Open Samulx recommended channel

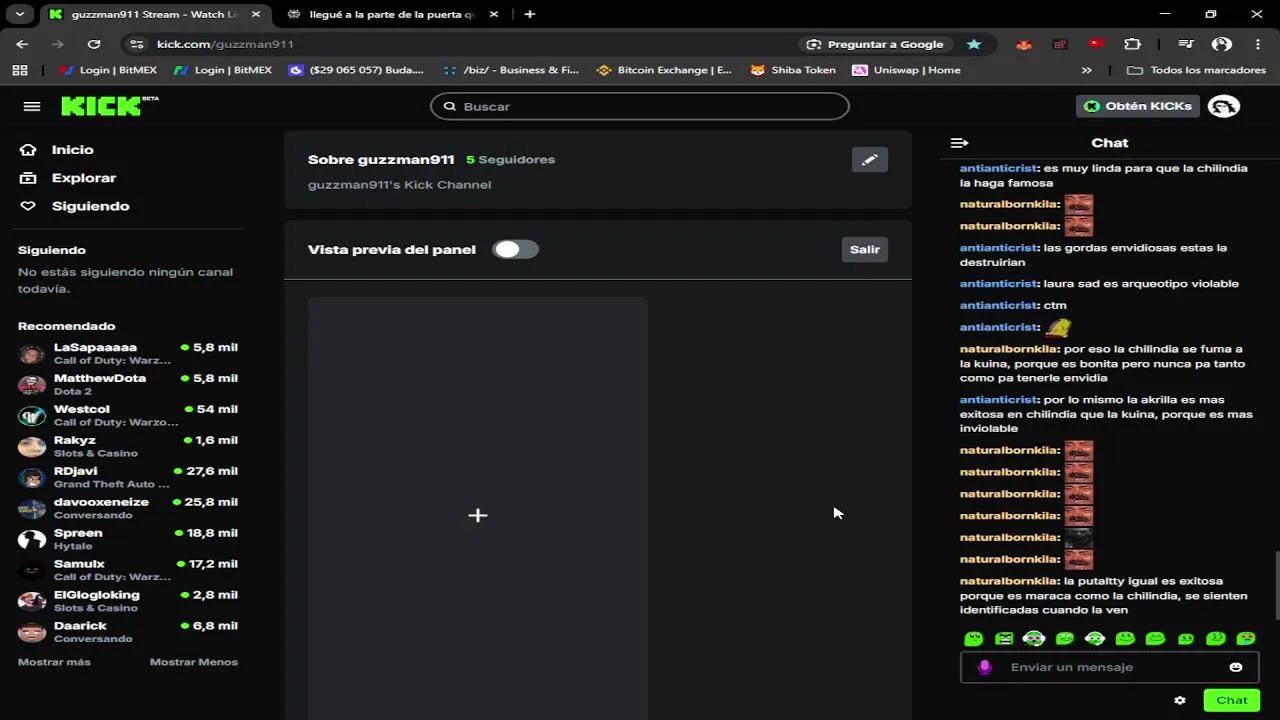[128, 571]
